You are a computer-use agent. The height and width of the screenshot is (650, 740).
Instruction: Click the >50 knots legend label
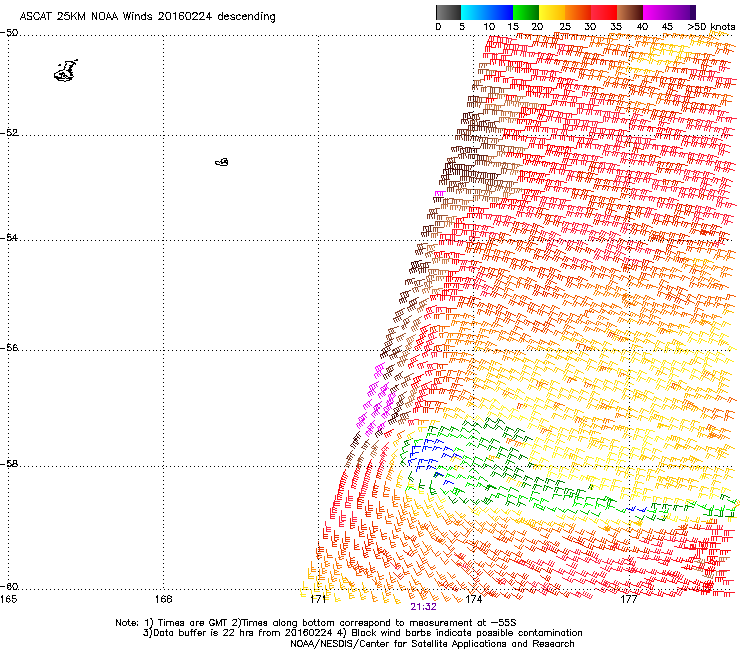pos(711,26)
